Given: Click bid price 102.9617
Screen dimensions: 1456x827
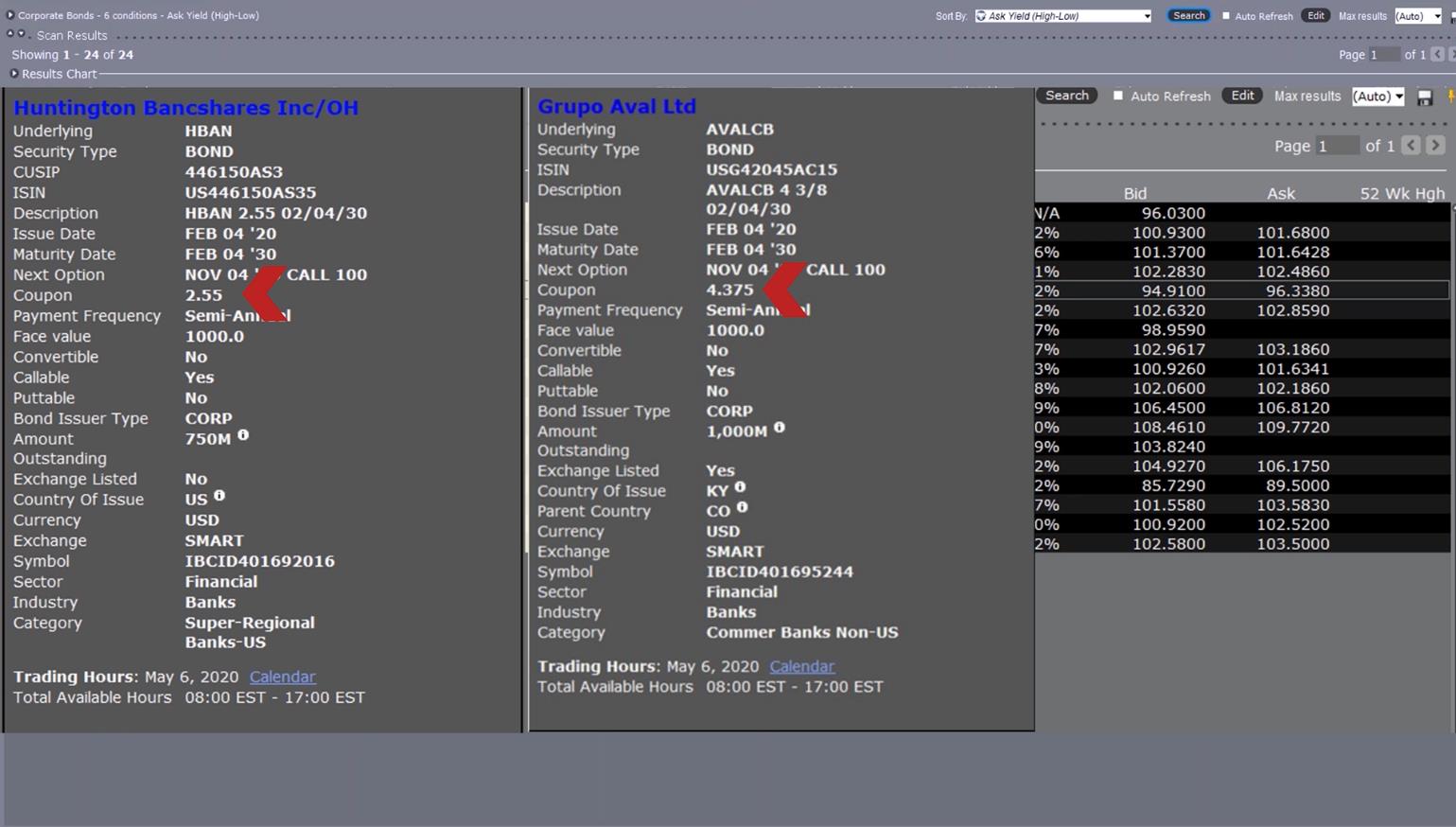Looking at the screenshot, I should [x=1168, y=349].
